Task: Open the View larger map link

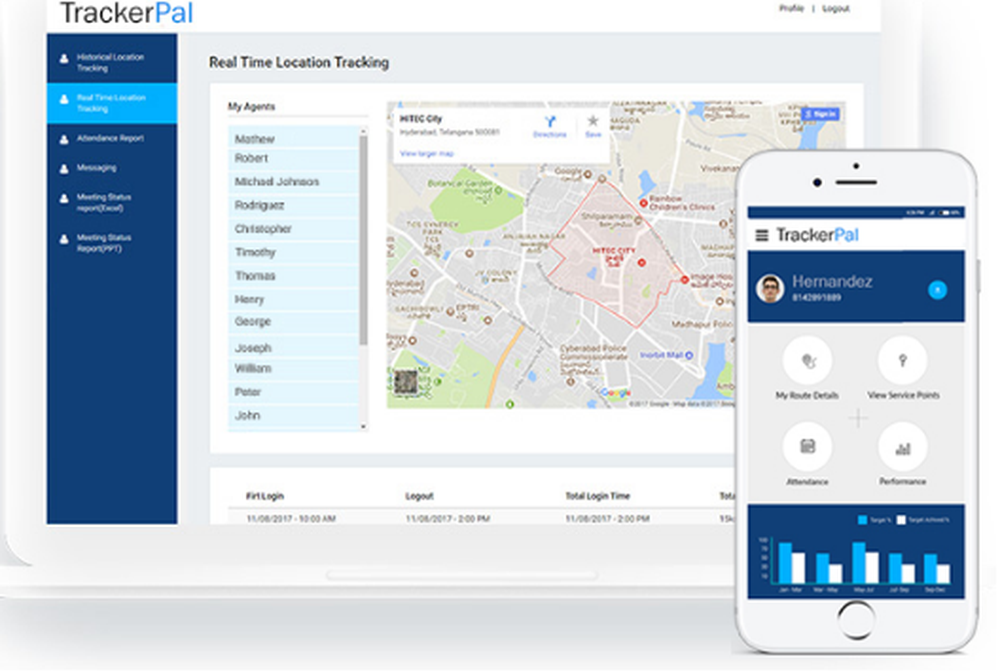Action: point(427,154)
